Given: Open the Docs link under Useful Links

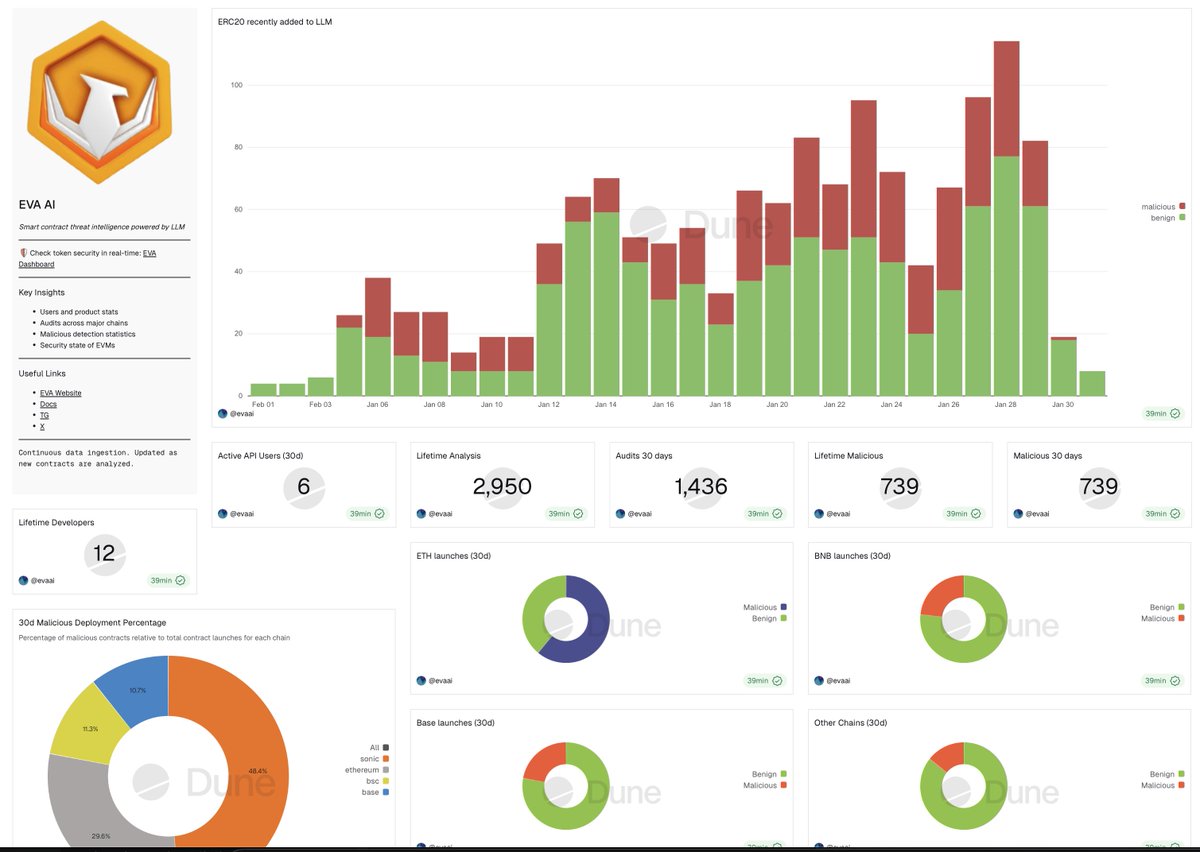Looking at the screenshot, I should (49, 404).
